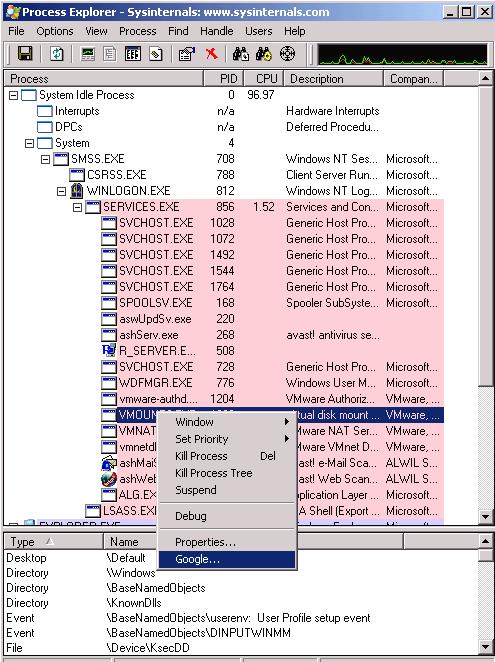Click the second binoculars Find icon
Screen dimensions: 495x662
tap(264, 54)
